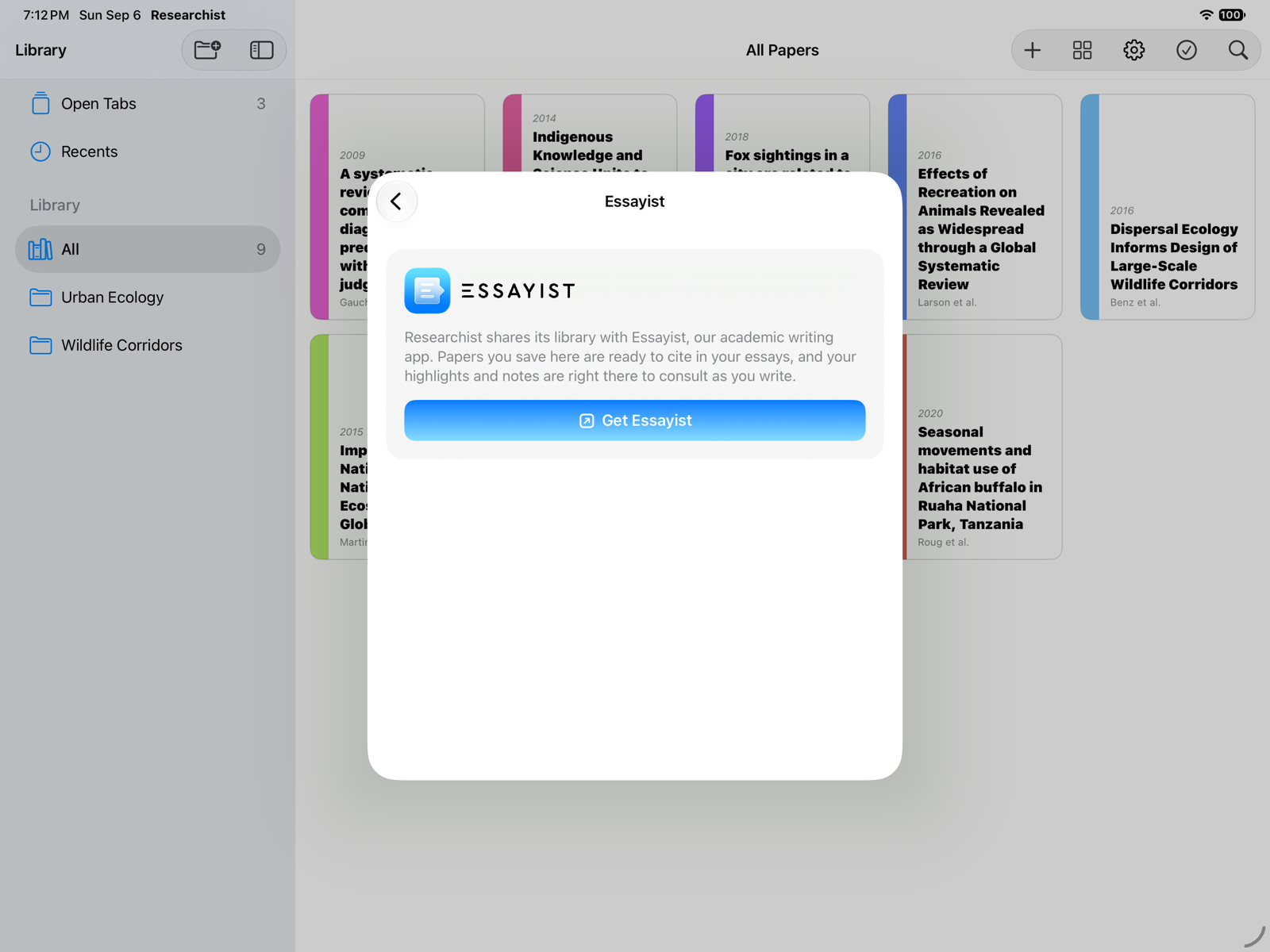Click the Library header title
This screenshot has height=952, width=1270.
40,50
